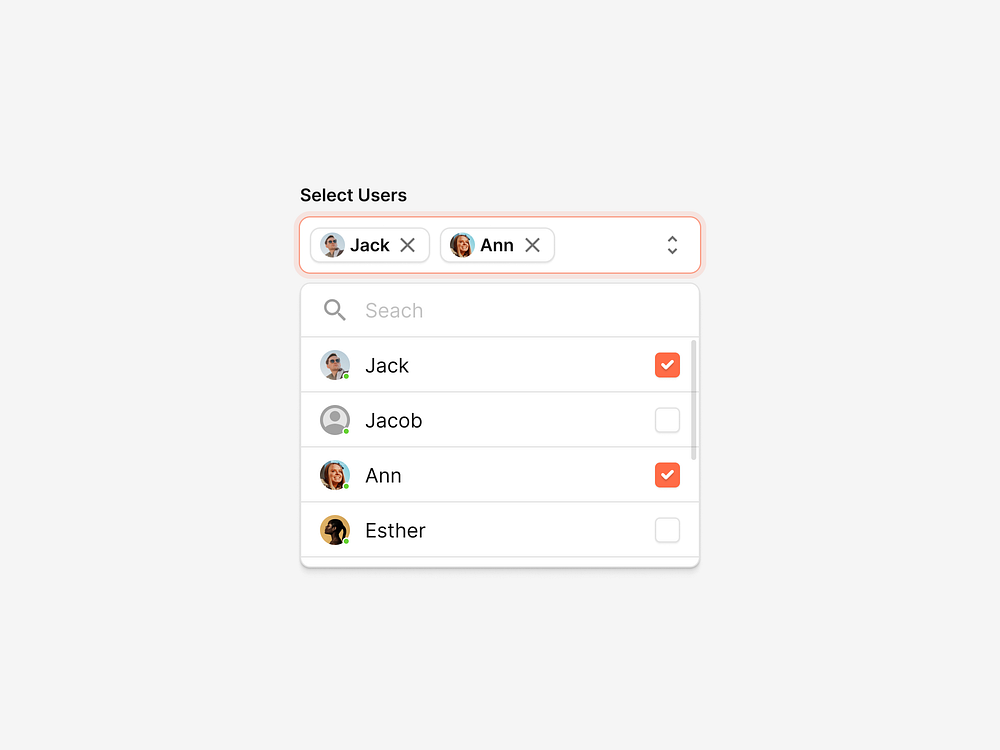Click Jack's avatar in the selected tag
1000x750 pixels.
click(x=333, y=245)
